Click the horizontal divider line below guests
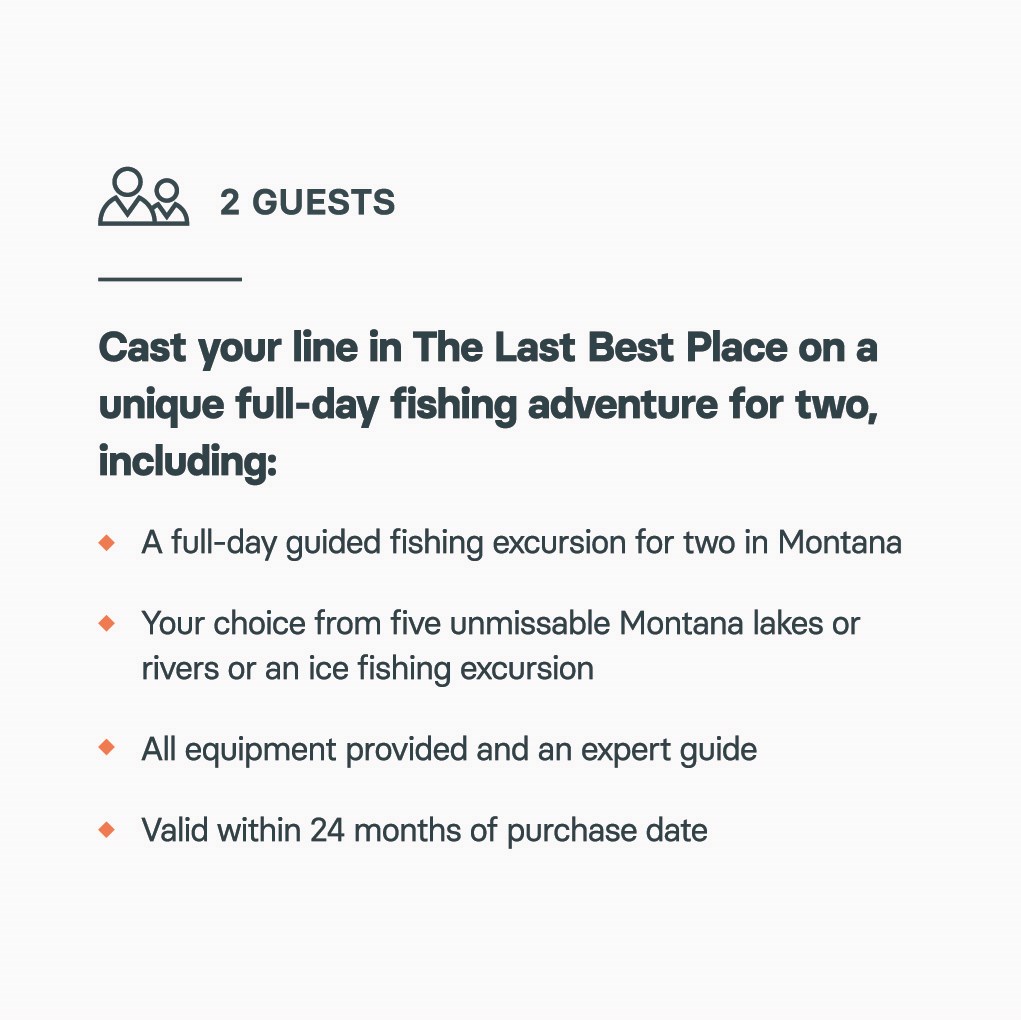1021x1020 pixels. (170, 279)
